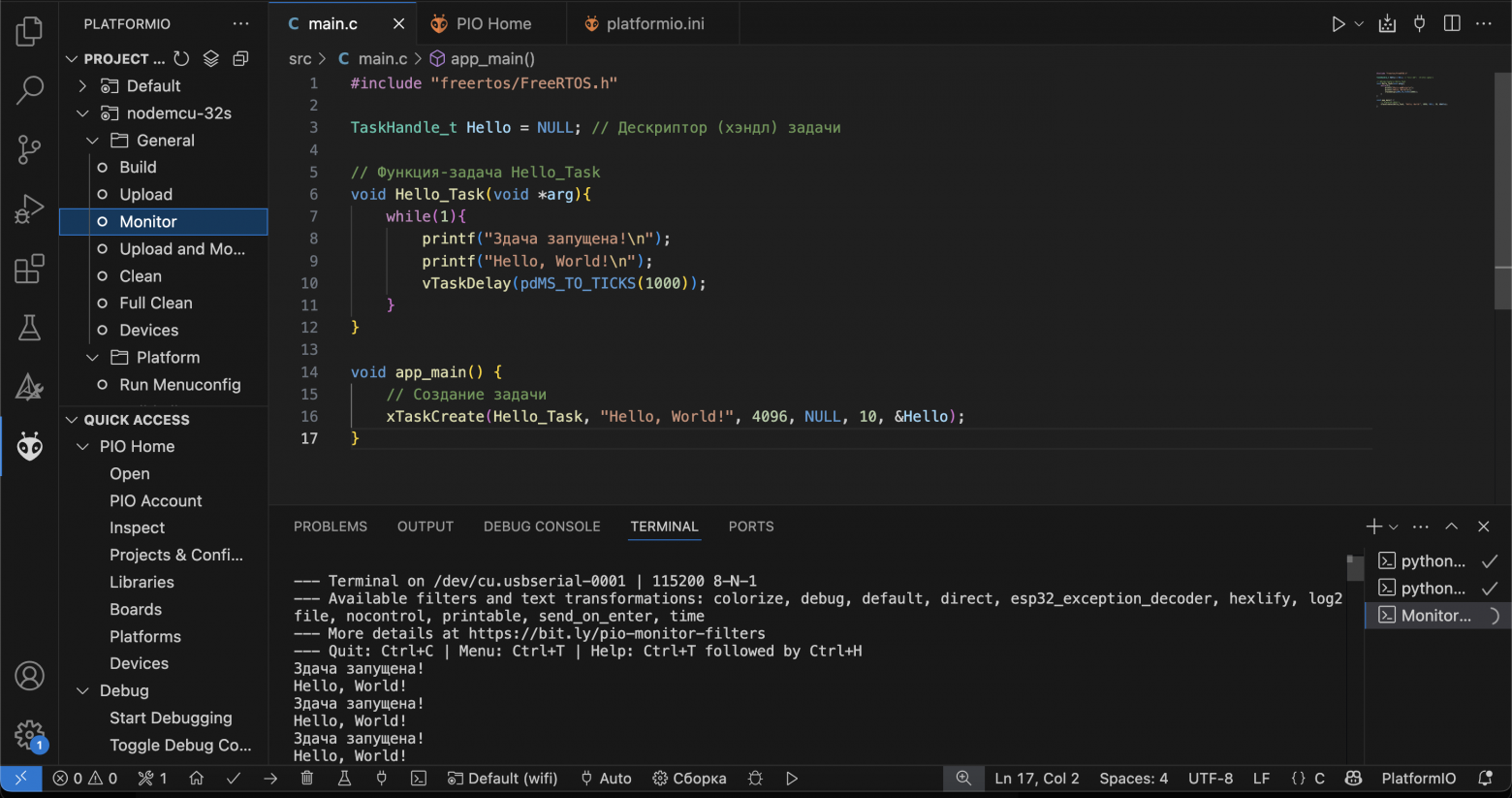The height and width of the screenshot is (798, 1512).
Task: Expand the Default environment folder
Action: click(82, 86)
